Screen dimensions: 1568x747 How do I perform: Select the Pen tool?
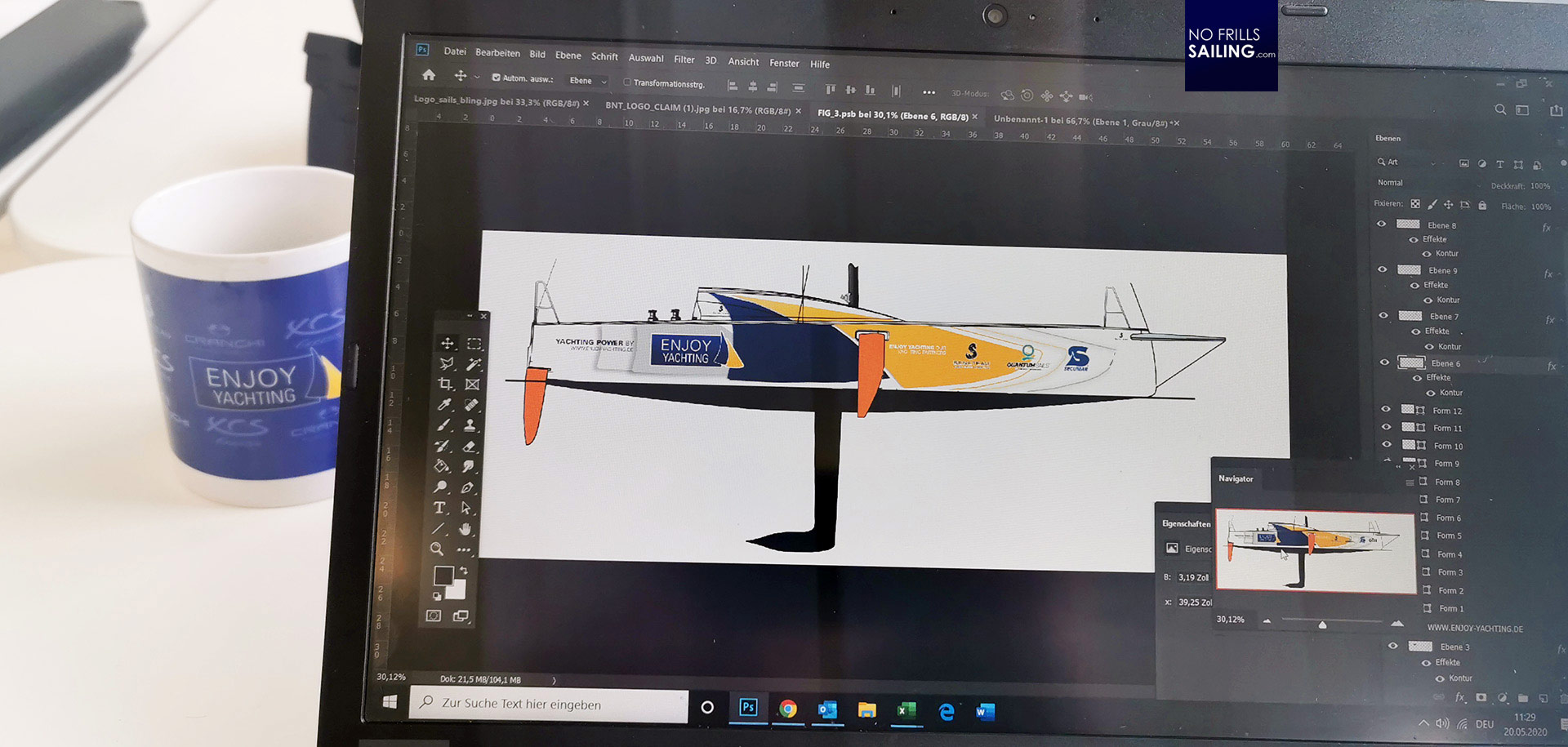[468, 487]
